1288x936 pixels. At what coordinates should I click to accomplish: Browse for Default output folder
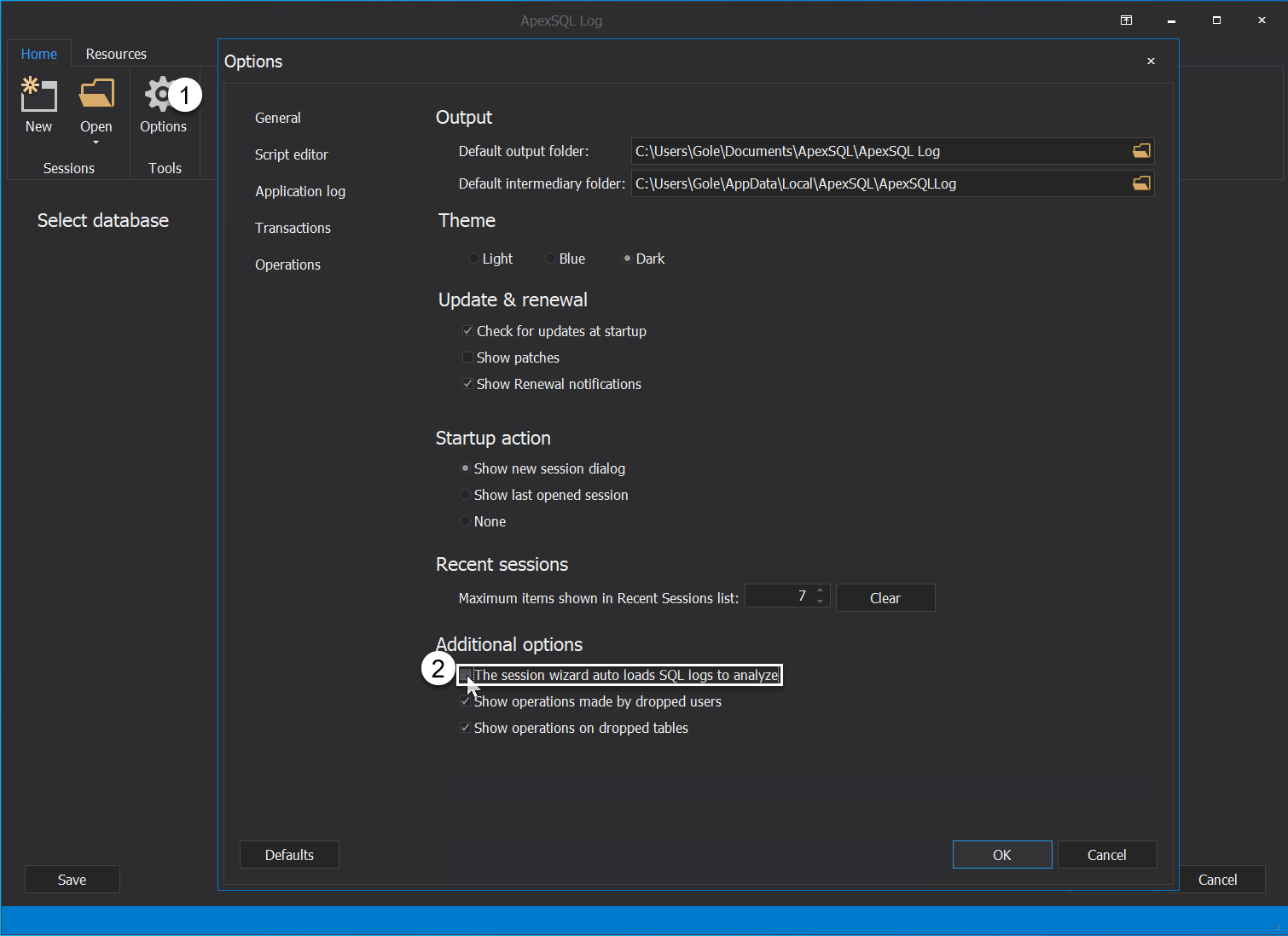(1141, 151)
